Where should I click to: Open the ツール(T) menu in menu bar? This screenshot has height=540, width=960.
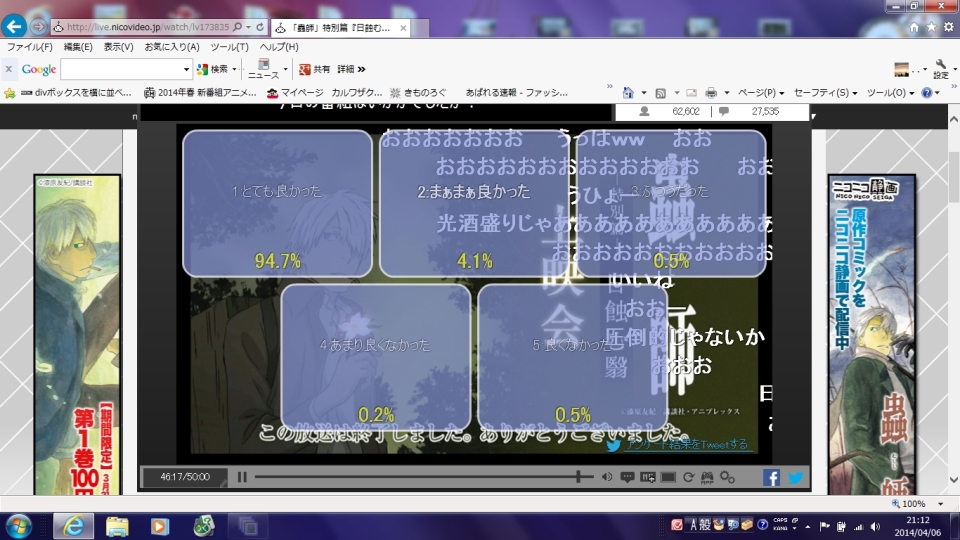click(229, 47)
